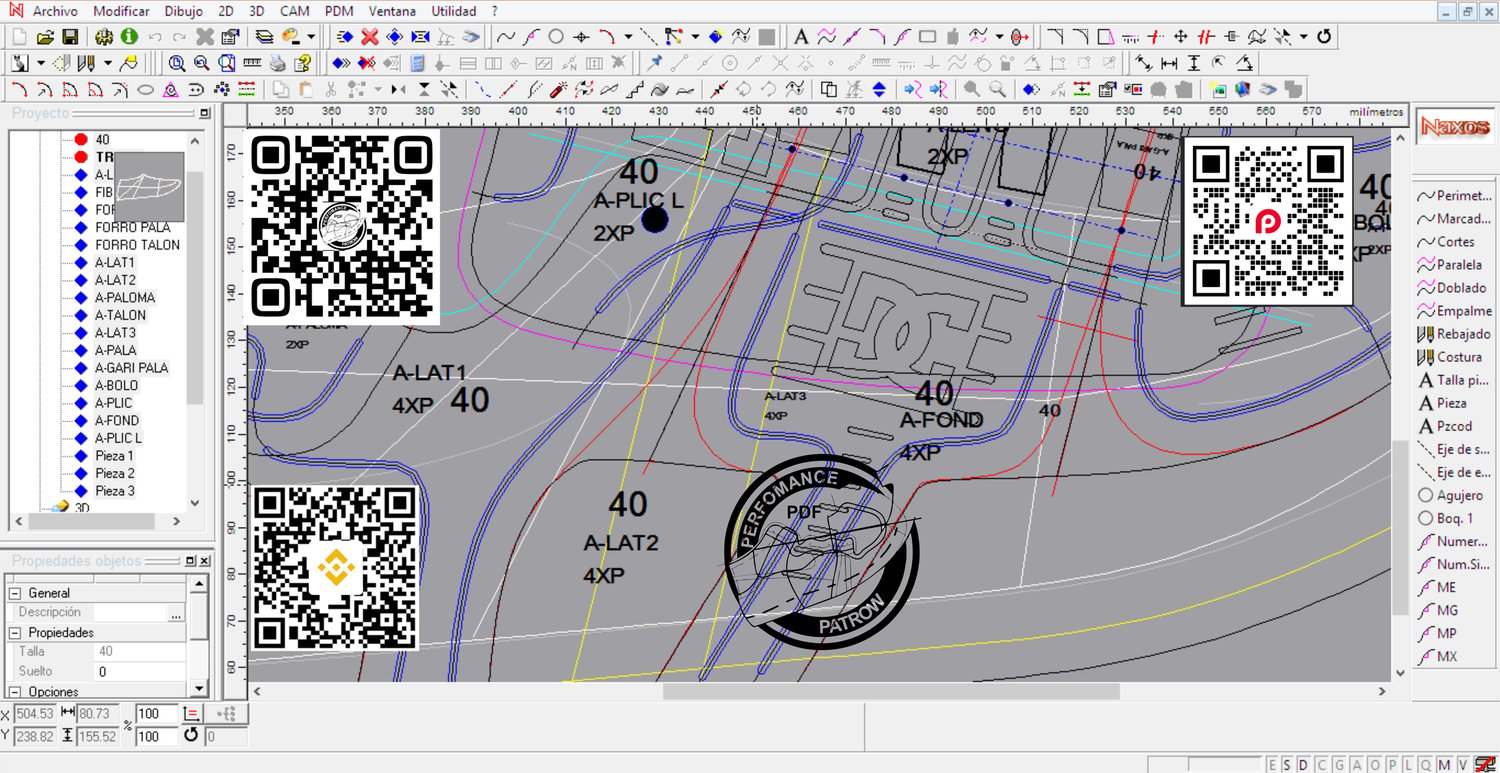
Task: Save the project with the floppy disk icon
Action: pos(70,37)
